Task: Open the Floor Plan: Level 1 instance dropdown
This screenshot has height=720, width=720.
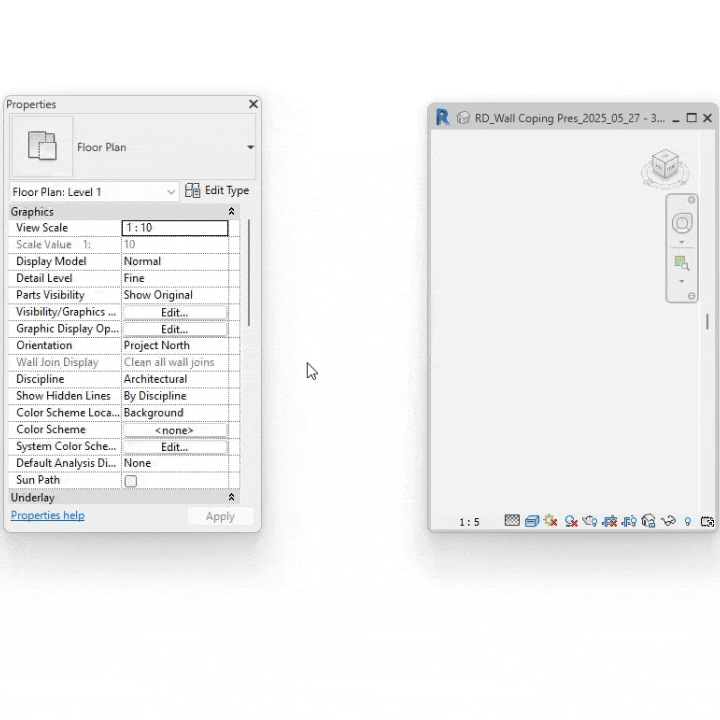Action: pyautogui.click(x=171, y=192)
